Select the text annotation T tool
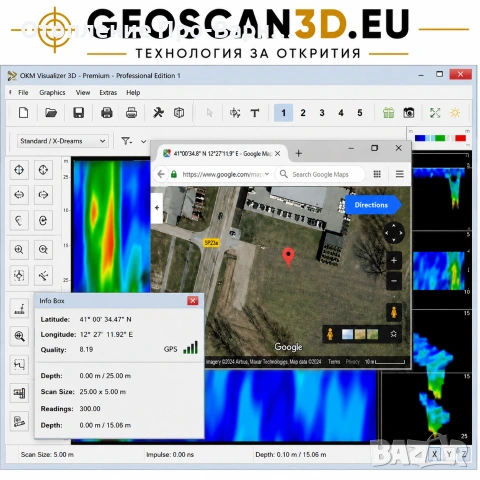Image resolution: width=480 pixels, height=480 pixels. 255,113
